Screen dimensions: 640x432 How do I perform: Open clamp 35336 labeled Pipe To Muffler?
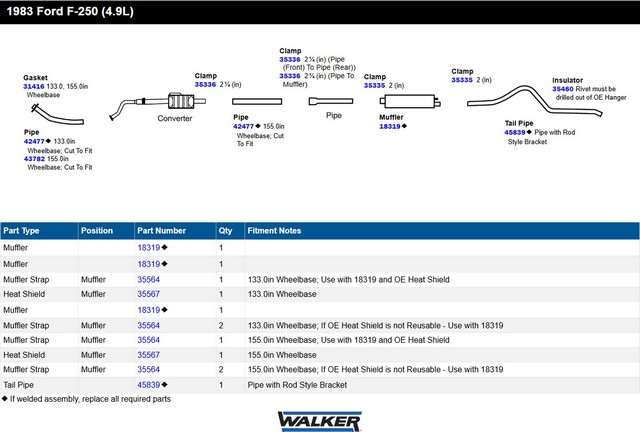(x=290, y=76)
